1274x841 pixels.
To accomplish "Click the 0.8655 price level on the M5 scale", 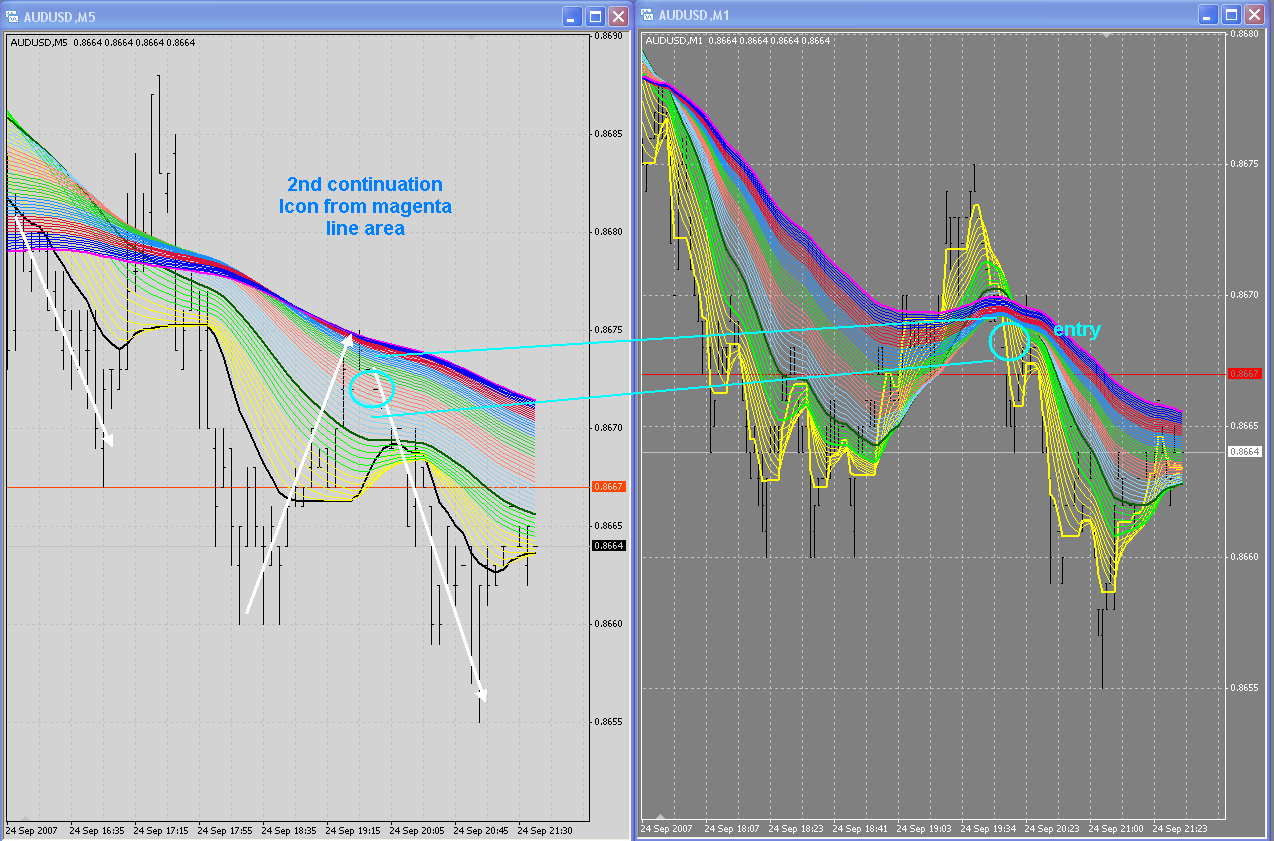I will tap(608, 722).
